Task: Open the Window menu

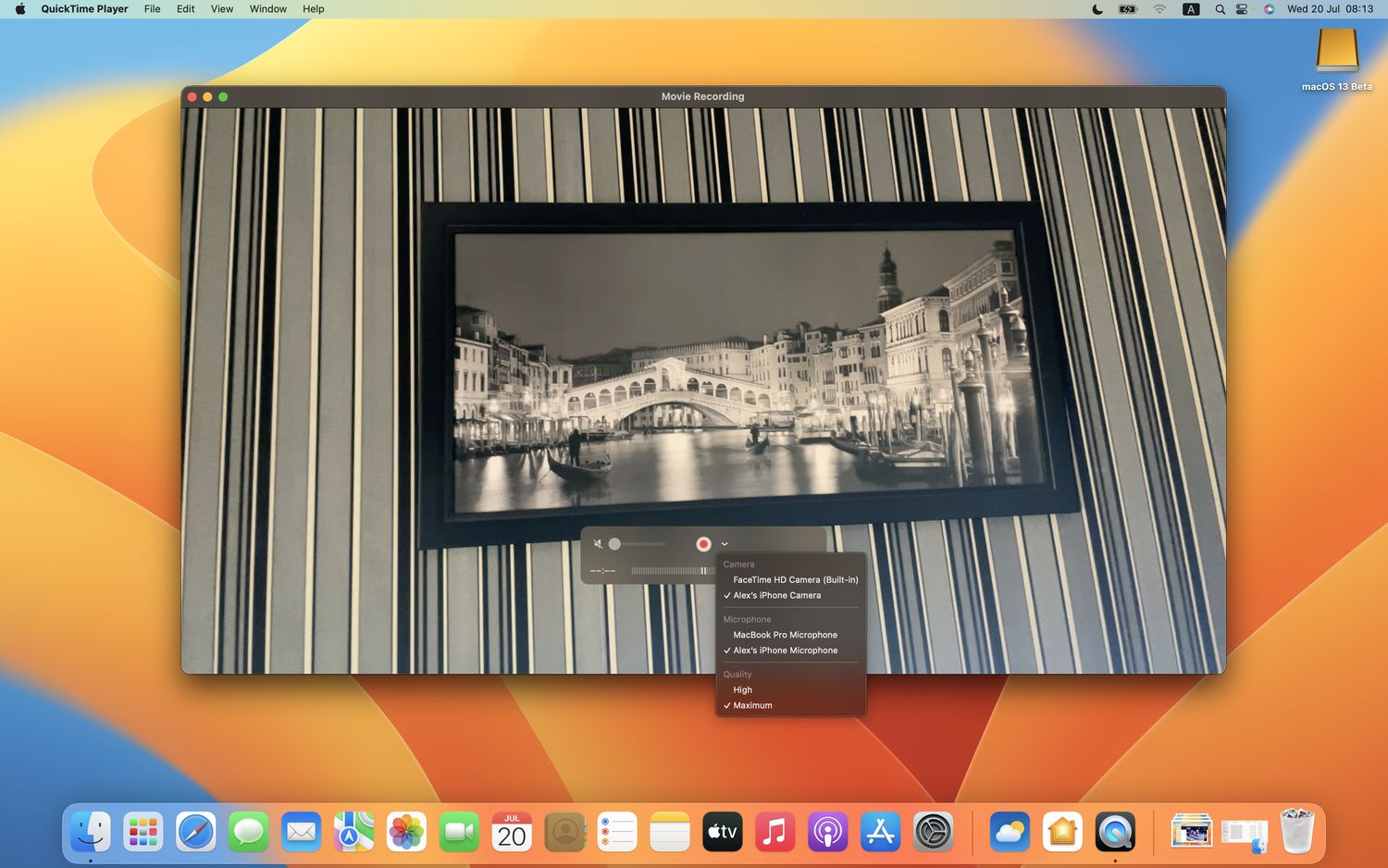Action: click(x=268, y=9)
